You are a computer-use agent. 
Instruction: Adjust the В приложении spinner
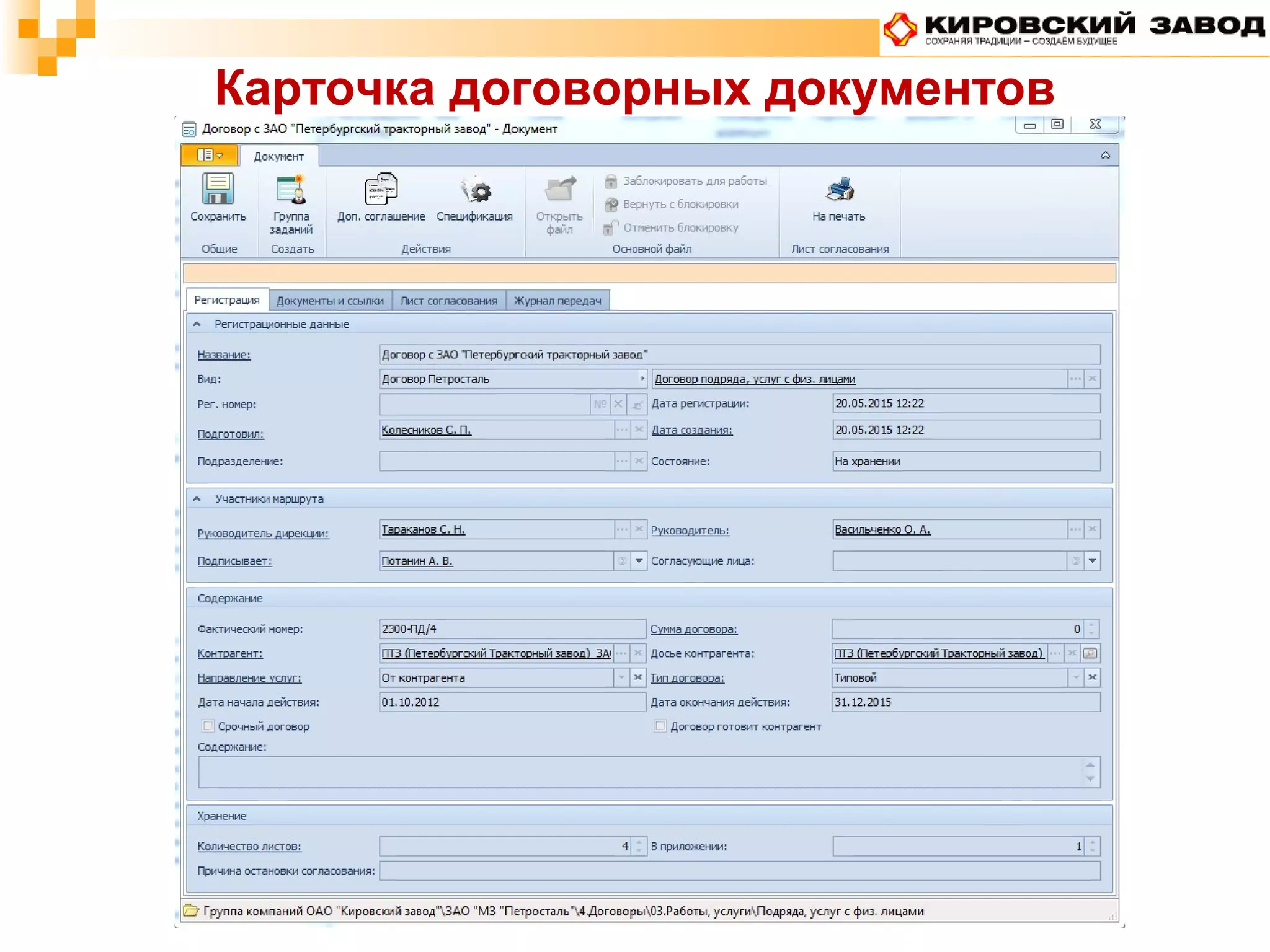(x=1091, y=847)
